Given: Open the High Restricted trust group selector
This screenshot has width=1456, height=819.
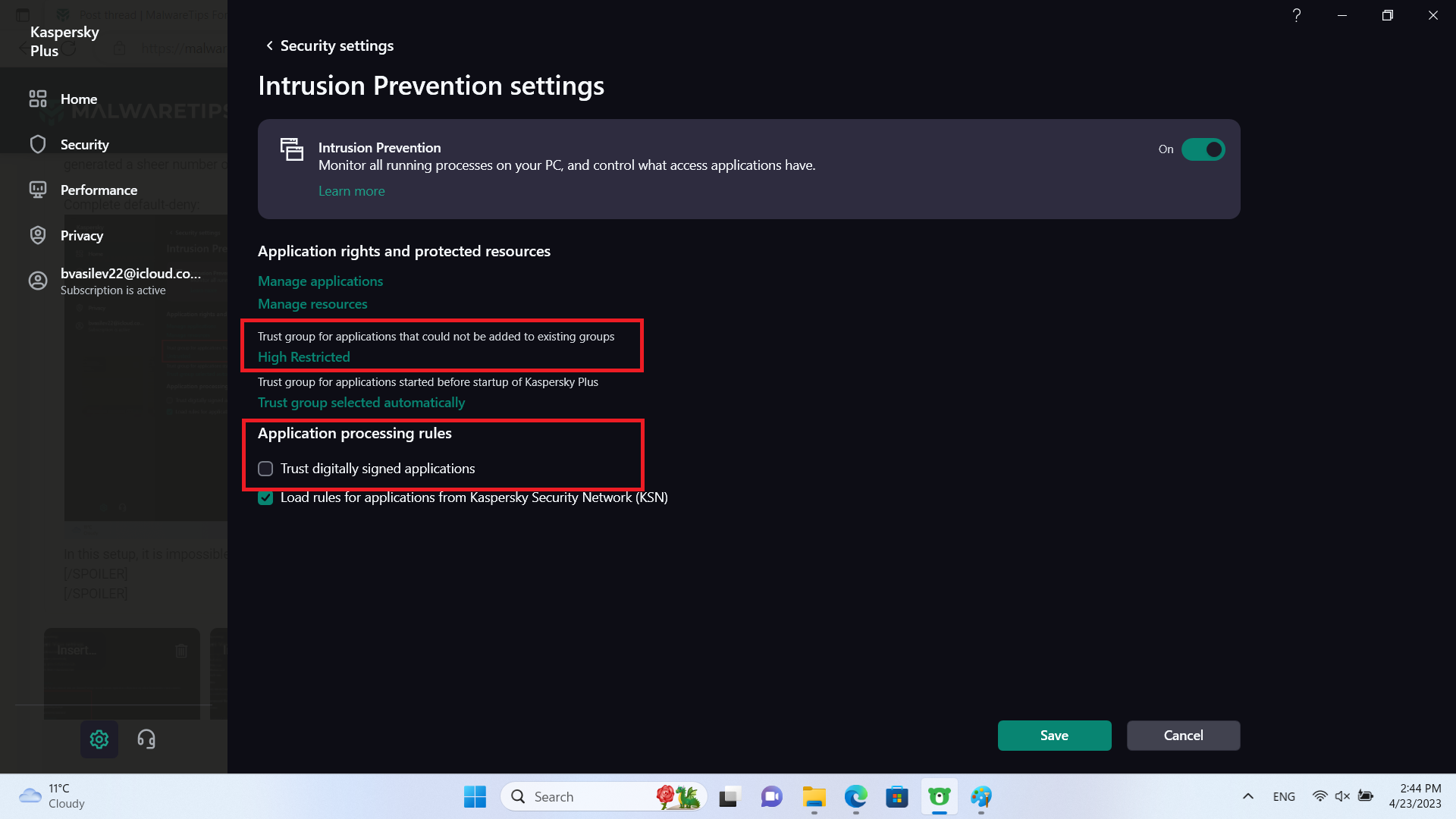Looking at the screenshot, I should [x=304, y=357].
